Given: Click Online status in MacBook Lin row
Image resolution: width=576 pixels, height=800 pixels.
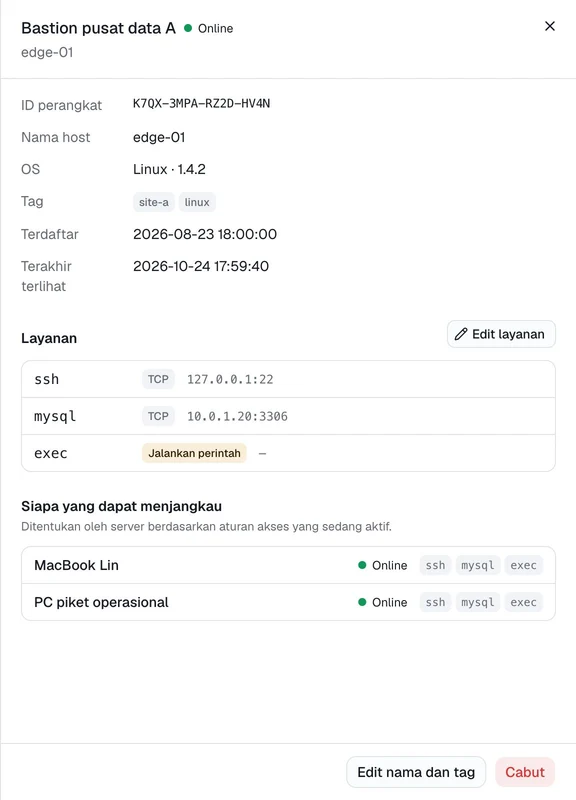Looking at the screenshot, I should pos(383,565).
